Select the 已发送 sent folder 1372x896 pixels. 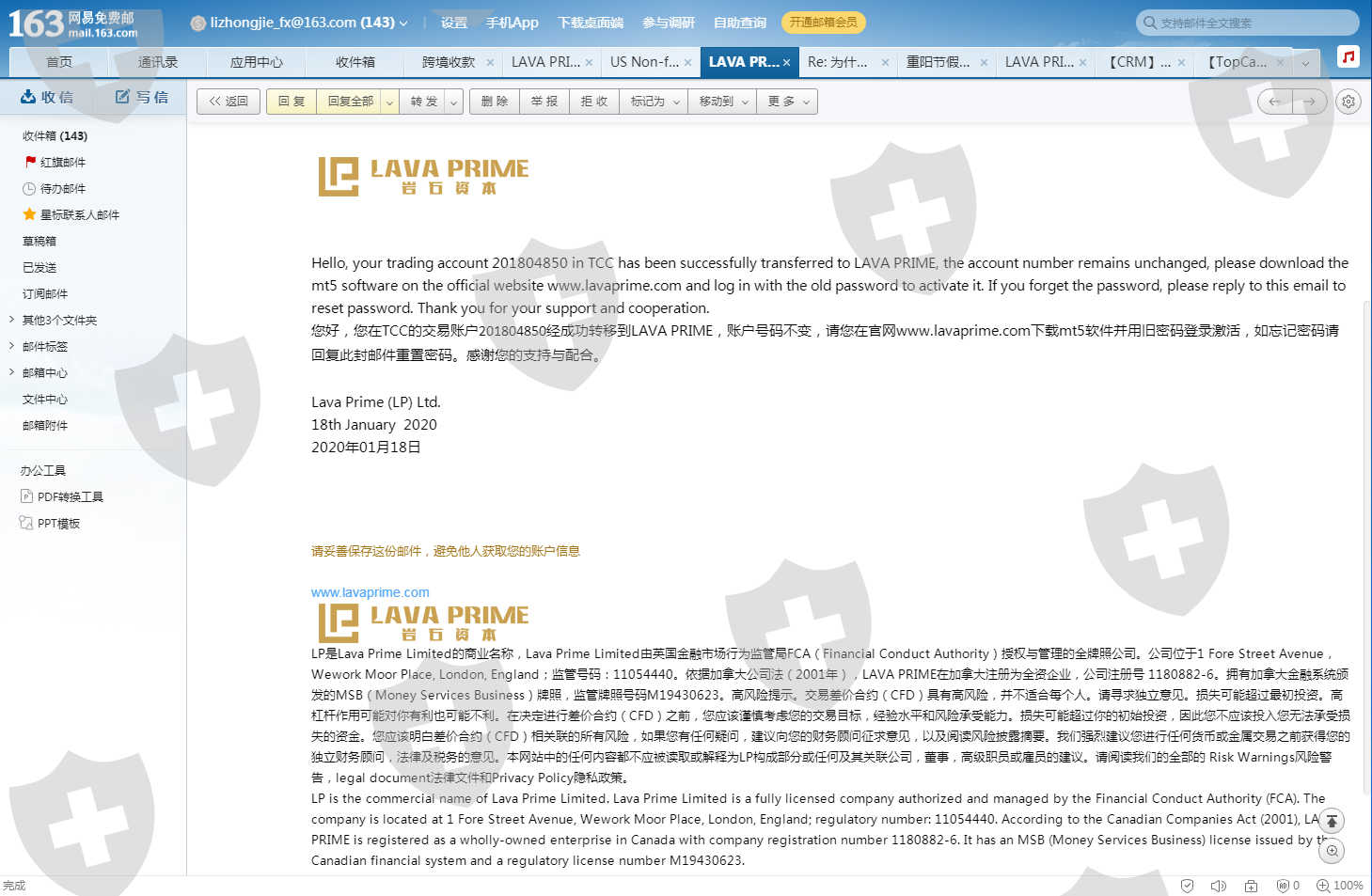pyautogui.click(x=39, y=267)
